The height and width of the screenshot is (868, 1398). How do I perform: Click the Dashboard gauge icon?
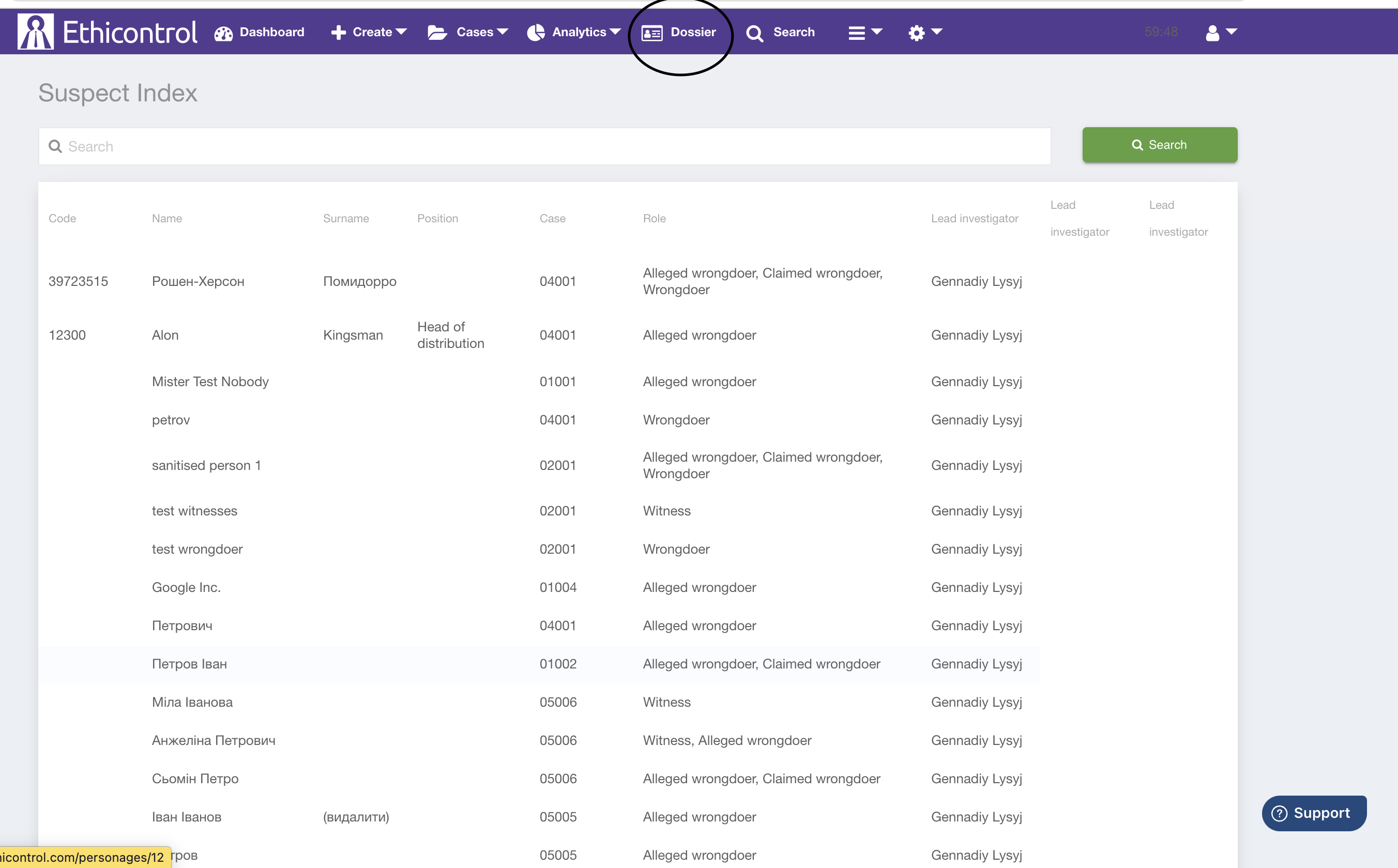[223, 33]
